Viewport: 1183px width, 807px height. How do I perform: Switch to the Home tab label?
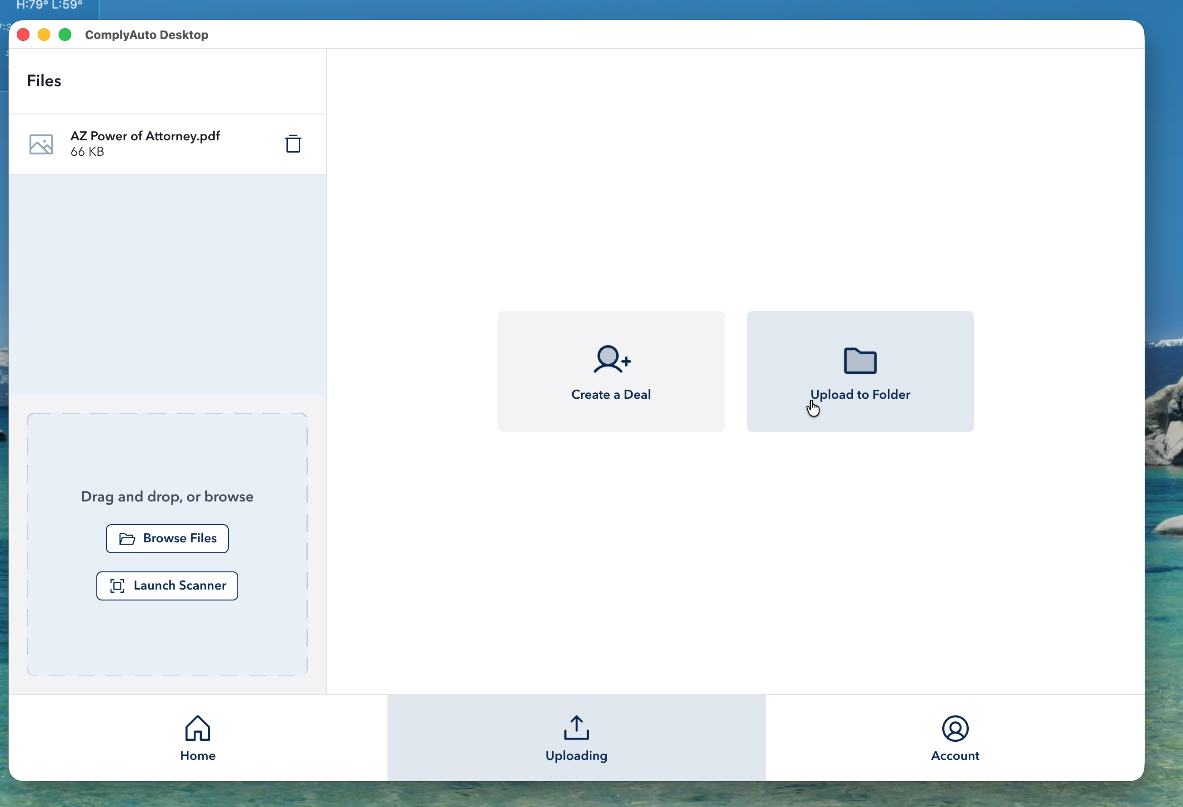[x=198, y=756]
